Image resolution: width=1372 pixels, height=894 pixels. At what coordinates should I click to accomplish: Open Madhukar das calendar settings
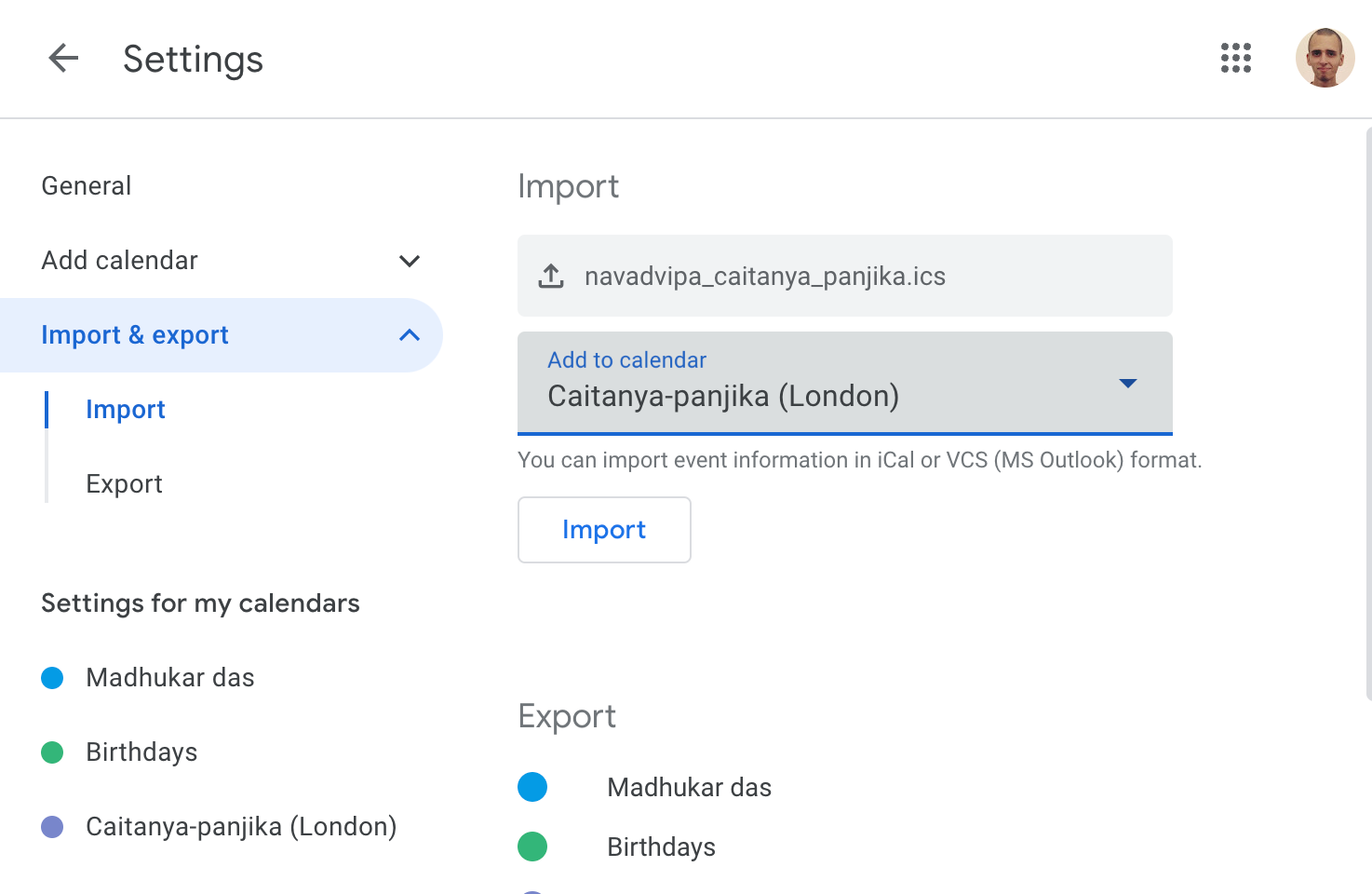coord(170,678)
